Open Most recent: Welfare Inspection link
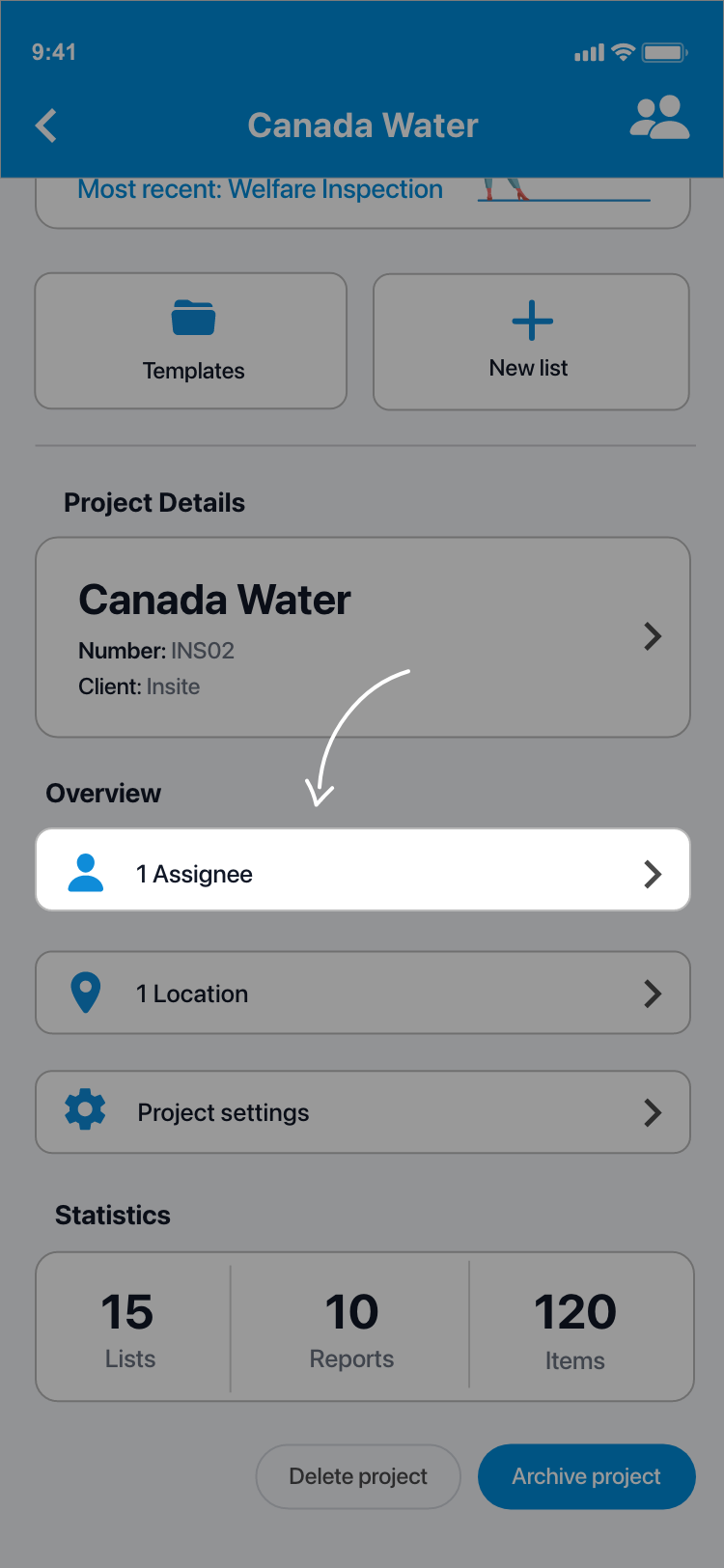724x1568 pixels. coord(261,189)
